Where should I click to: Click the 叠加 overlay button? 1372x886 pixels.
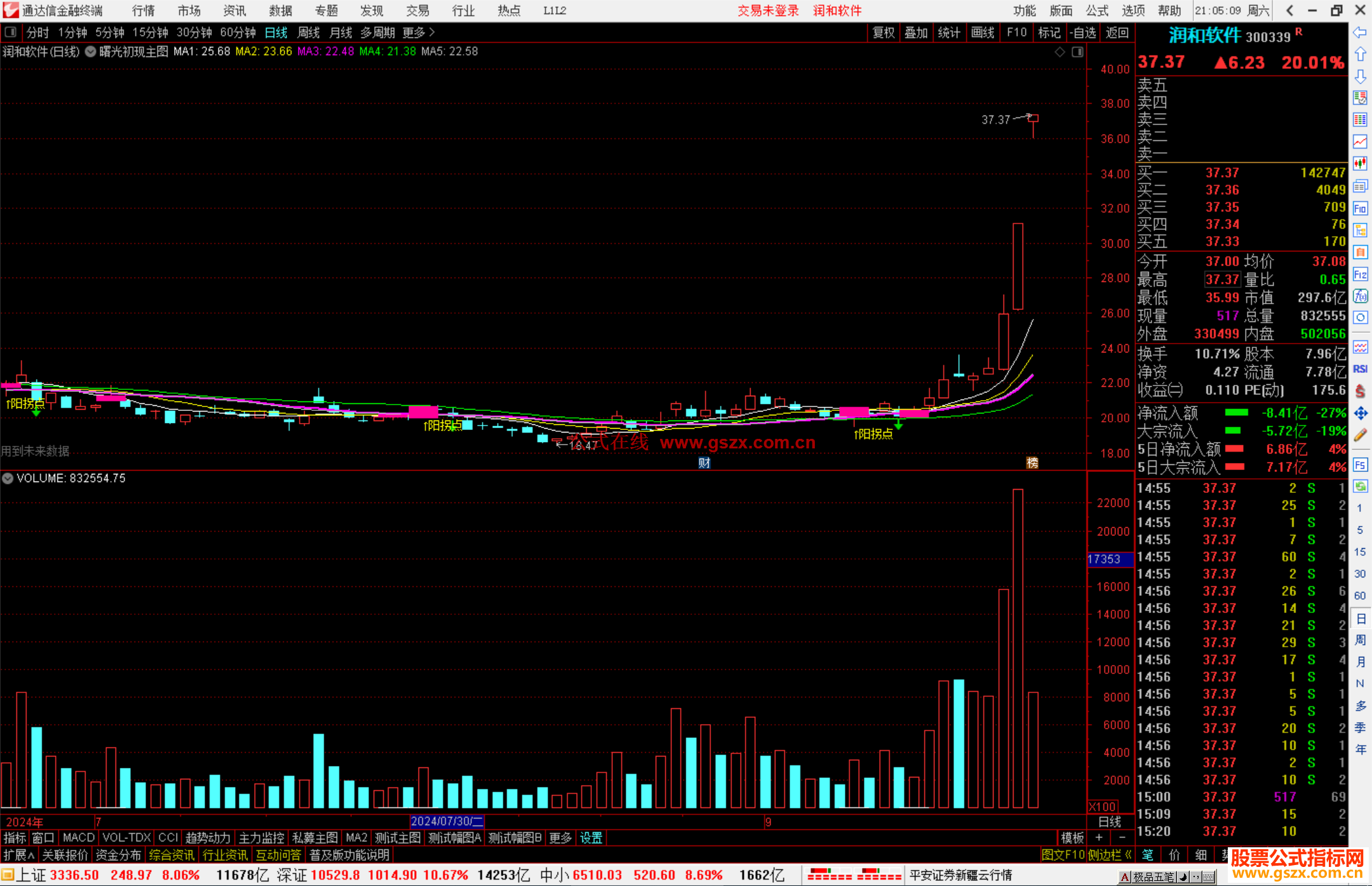click(917, 32)
